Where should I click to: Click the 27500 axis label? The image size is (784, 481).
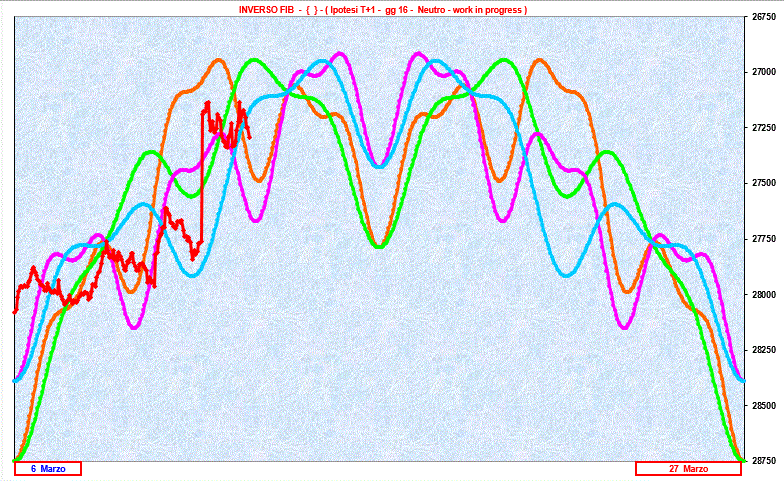(764, 183)
